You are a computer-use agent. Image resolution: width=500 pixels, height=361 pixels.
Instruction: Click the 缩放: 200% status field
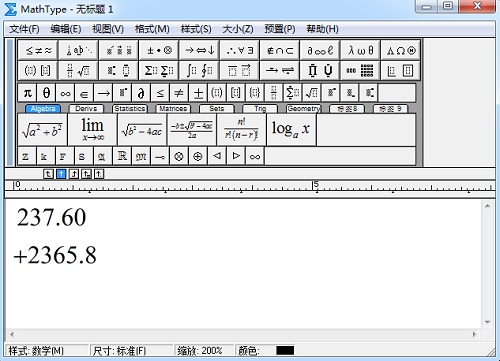pyautogui.click(x=204, y=350)
